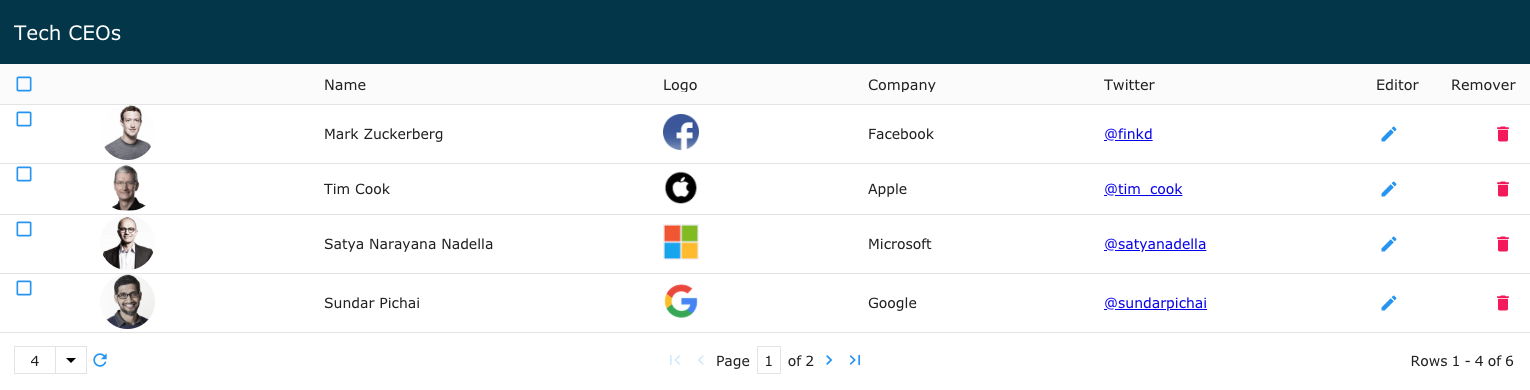The height and width of the screenshot is (390, 1530).
Task: Check the Mark Zuckerberg row checkbox
Action: point(24,119)
